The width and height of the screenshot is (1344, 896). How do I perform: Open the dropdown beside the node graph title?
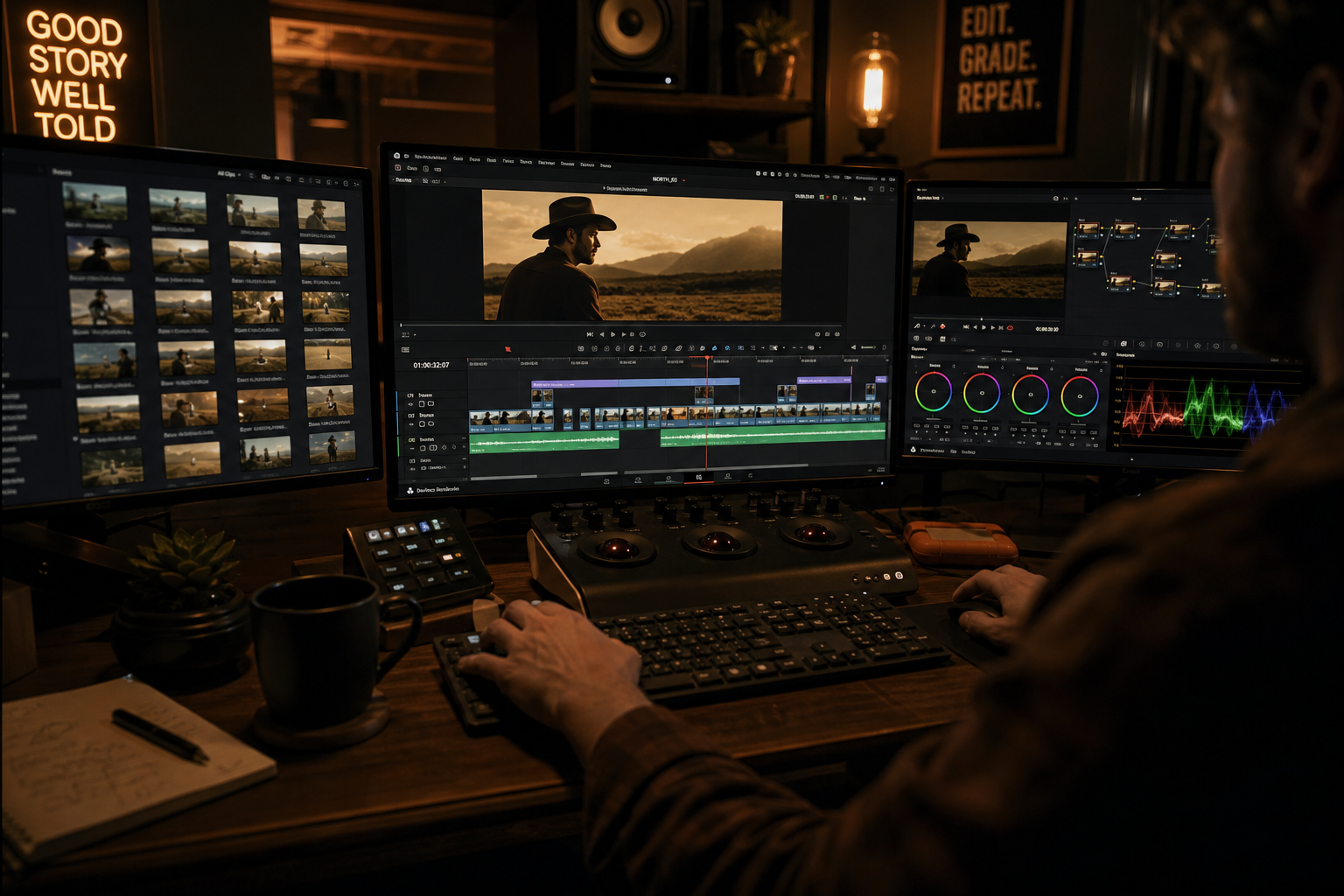coord(1145,199)
